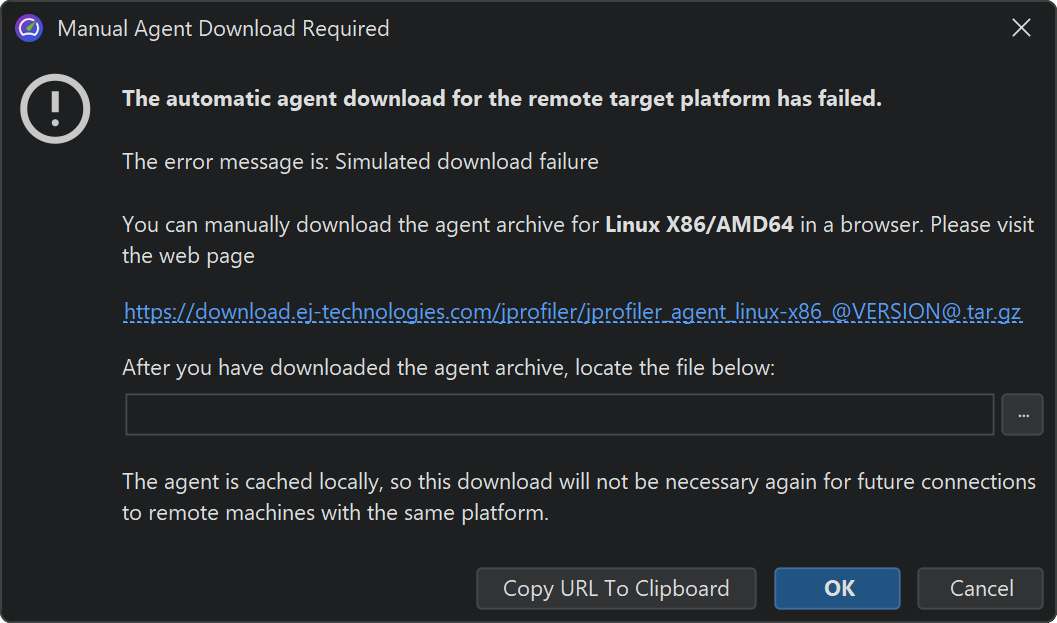
Task: Click the "After you have downloaded" label
Action: coord(448,367)
